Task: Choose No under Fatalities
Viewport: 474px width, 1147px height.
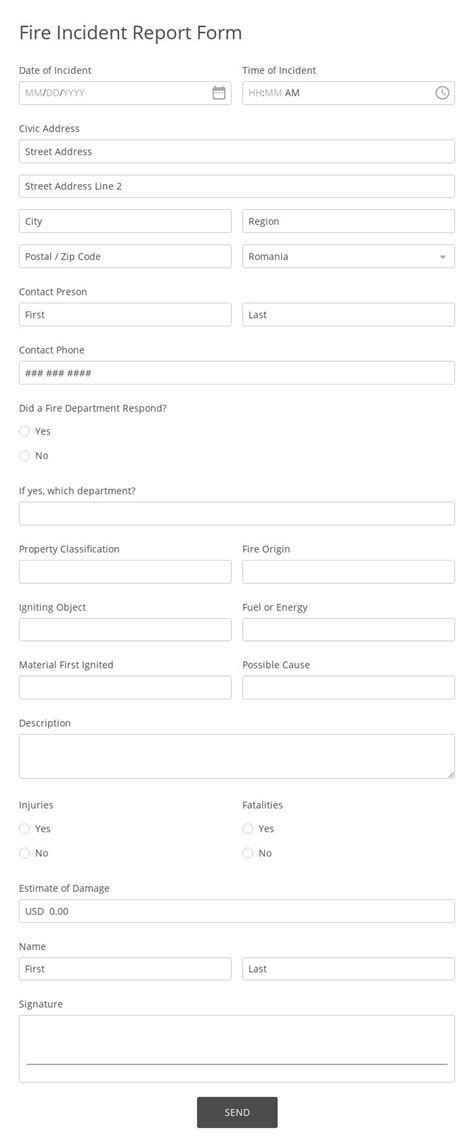Action: pos(247,853)
